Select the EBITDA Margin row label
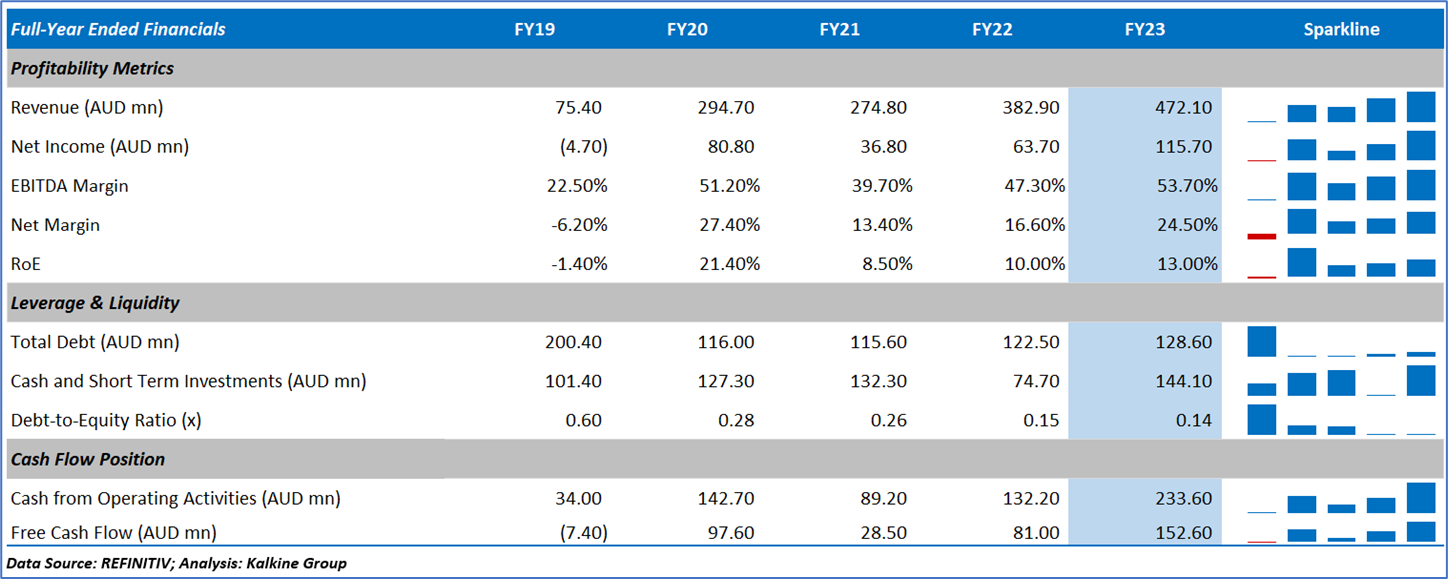This screenshot has width=1448, height=579. [x=70, y=186]
